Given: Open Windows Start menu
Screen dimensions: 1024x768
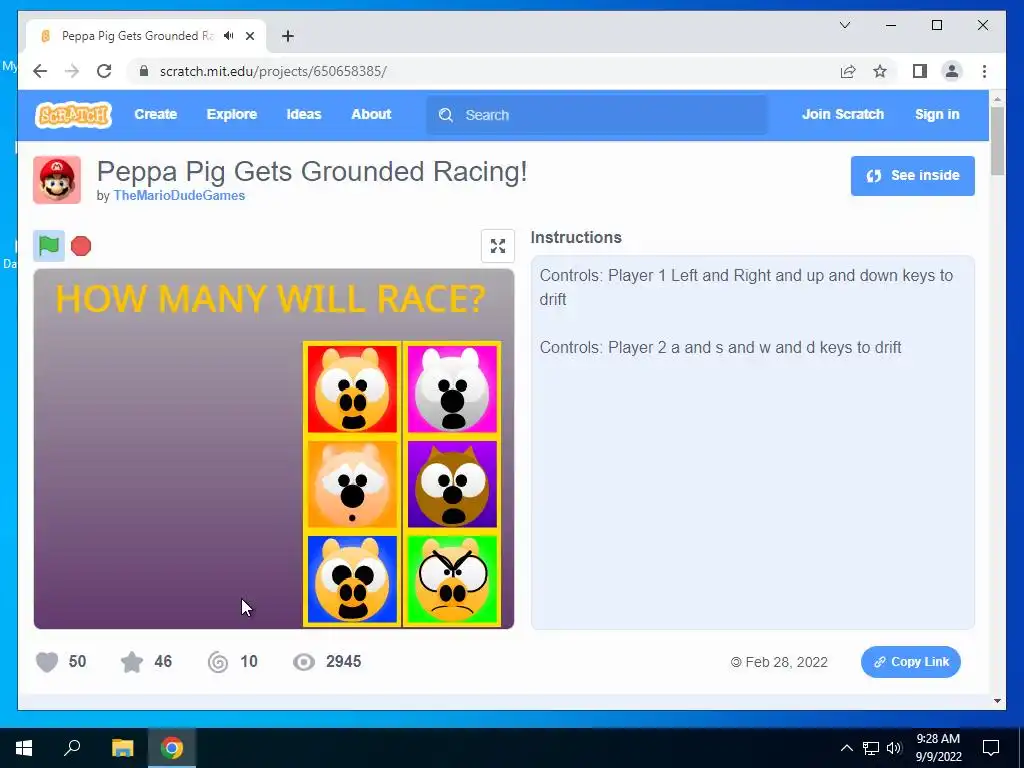Looking at the screenshot, I should [x=24, y=748].
